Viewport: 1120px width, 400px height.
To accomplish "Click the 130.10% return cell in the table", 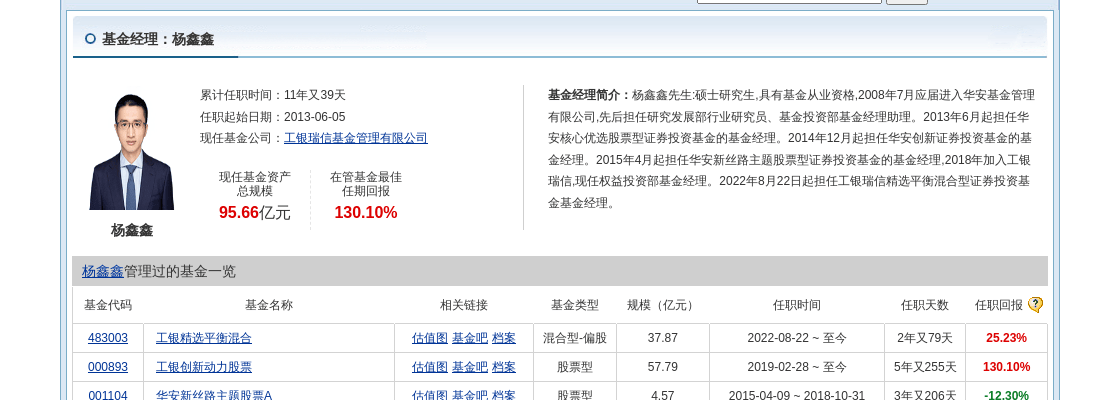I will (x=1006, y=367).
